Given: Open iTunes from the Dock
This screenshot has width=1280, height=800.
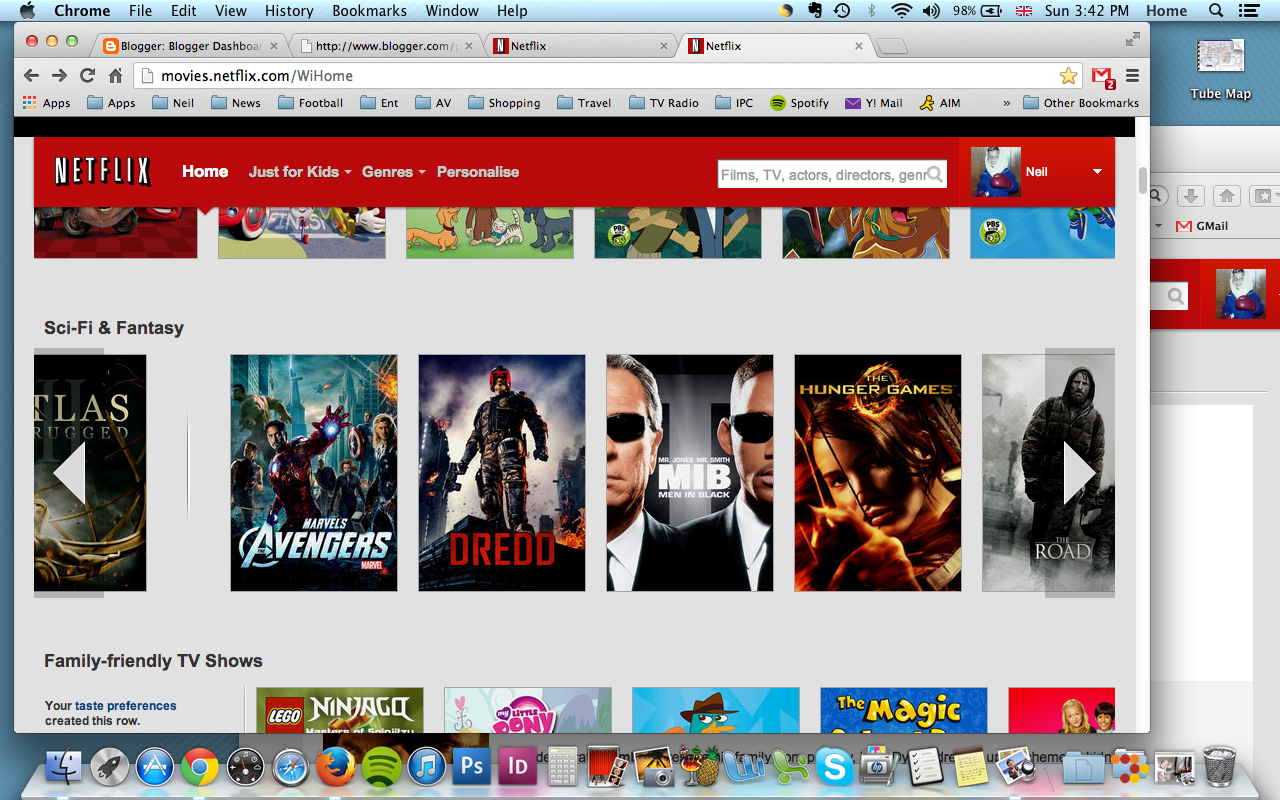Looking at the screenshot, I should coord(426,767).
